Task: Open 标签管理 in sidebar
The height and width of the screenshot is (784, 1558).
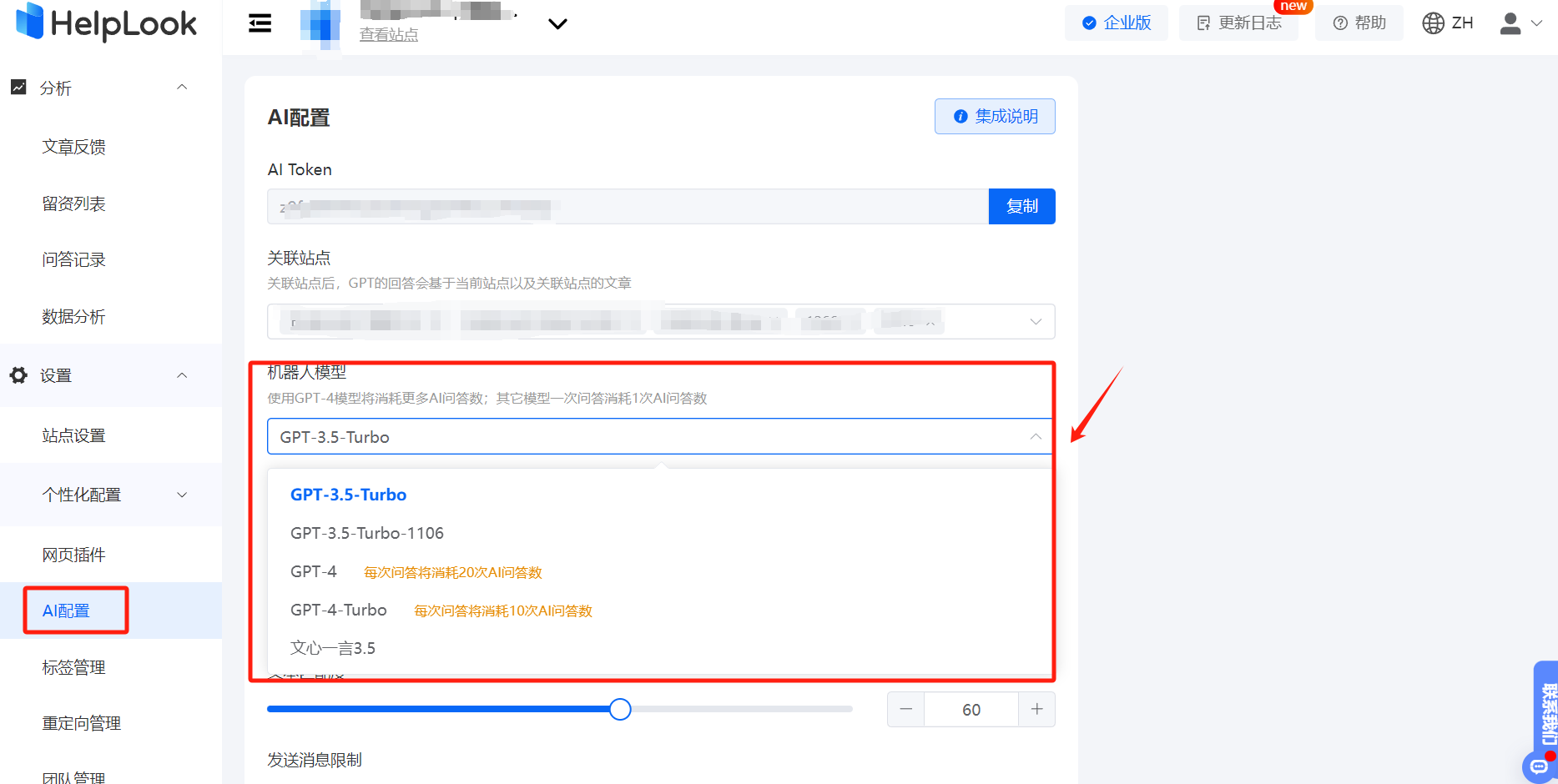Action: click(x=74, y=667)
